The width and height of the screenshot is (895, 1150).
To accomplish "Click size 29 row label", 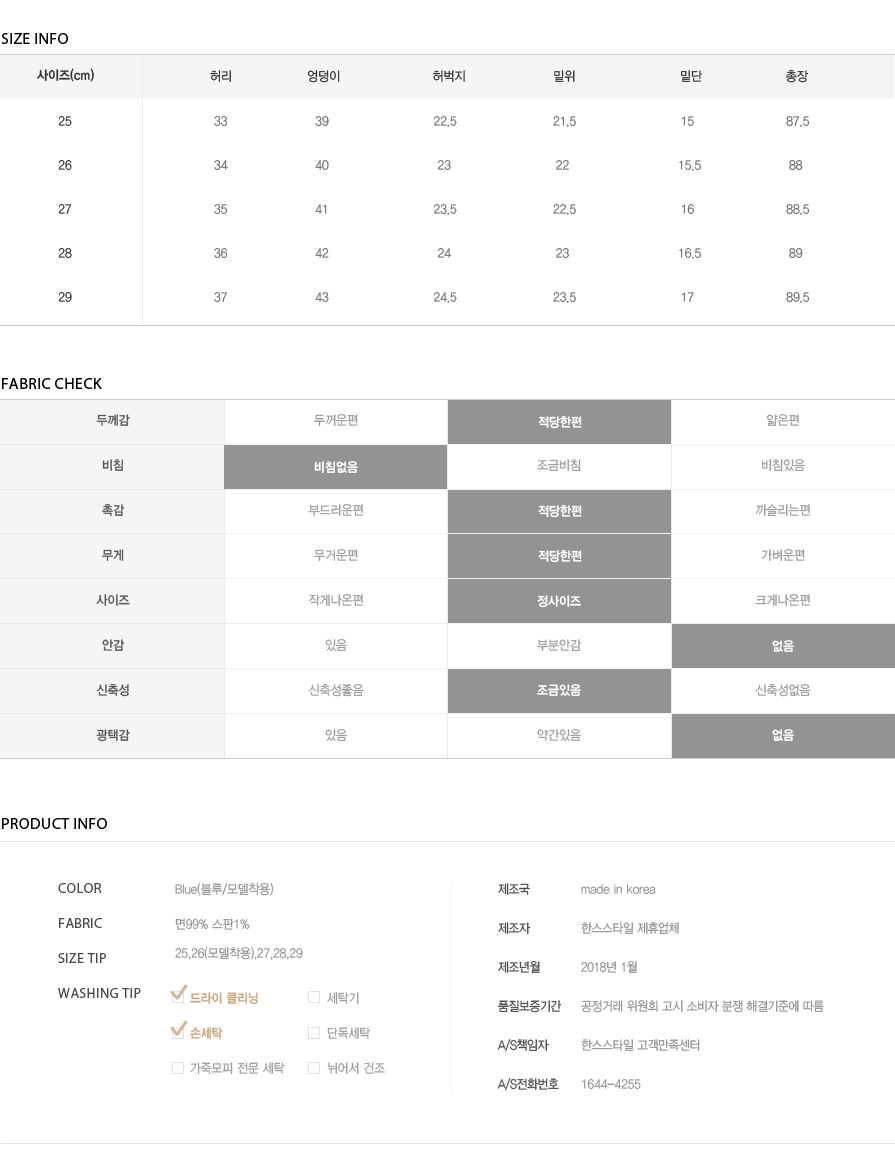I will pyautogui.click(x=65, y=297).
